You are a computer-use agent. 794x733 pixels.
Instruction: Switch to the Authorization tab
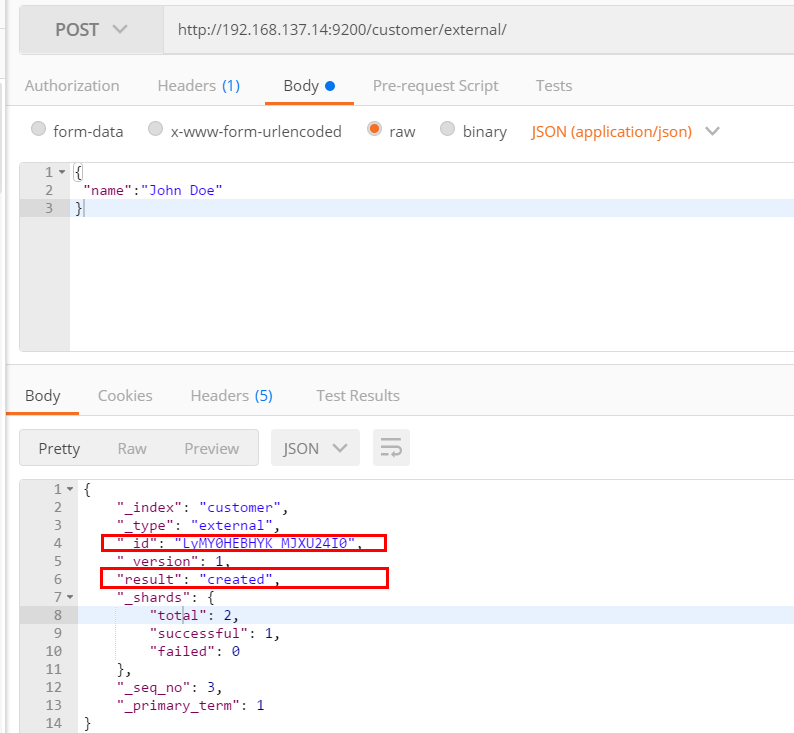(72, 86)
